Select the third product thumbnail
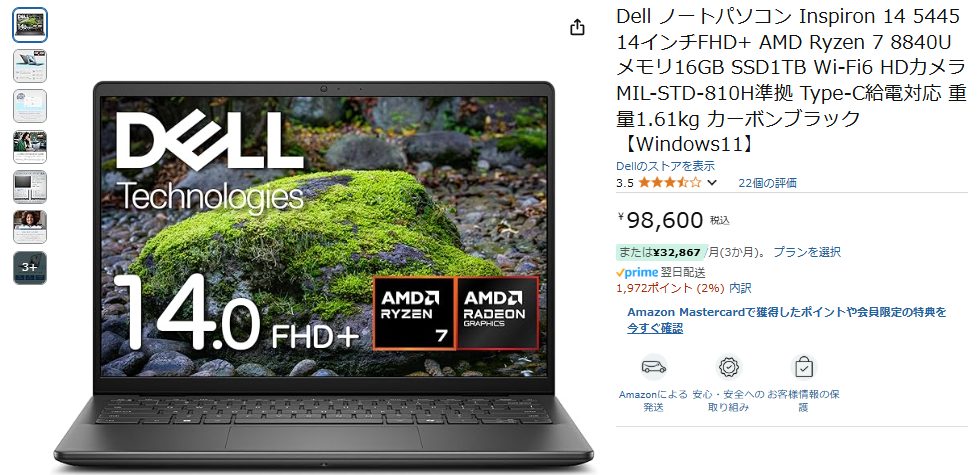The height and width of the screenshot is (475, 979). [x=30, y=106]
